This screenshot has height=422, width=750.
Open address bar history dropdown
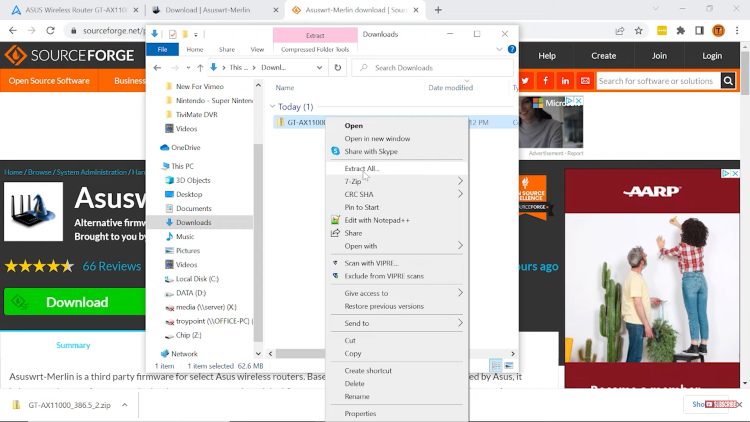(x=320, y=68)
